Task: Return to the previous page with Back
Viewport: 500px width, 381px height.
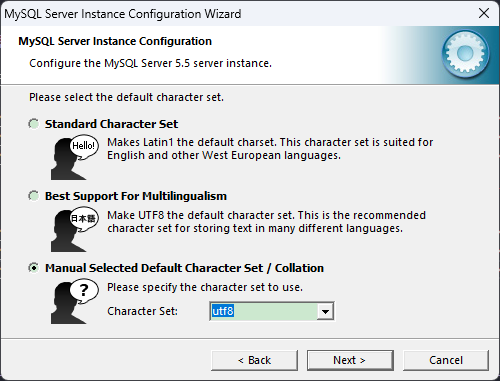Action: point(254,360)
